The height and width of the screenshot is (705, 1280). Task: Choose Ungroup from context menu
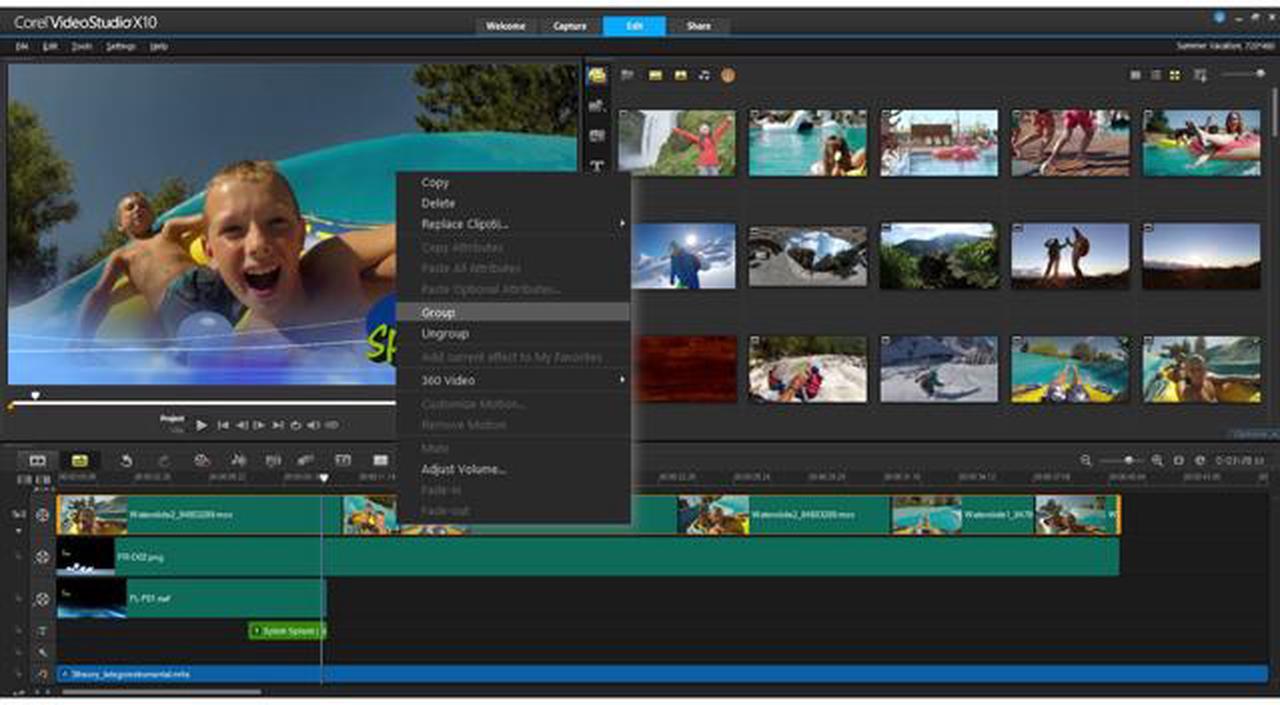[513, 333]
